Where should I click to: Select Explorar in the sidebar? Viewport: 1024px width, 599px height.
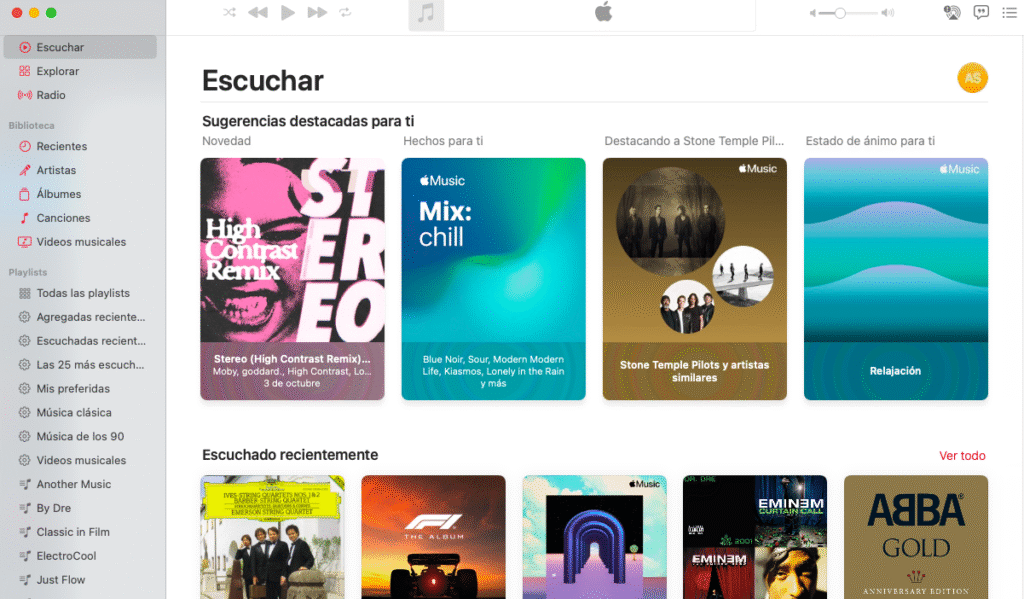click(57, 71)
